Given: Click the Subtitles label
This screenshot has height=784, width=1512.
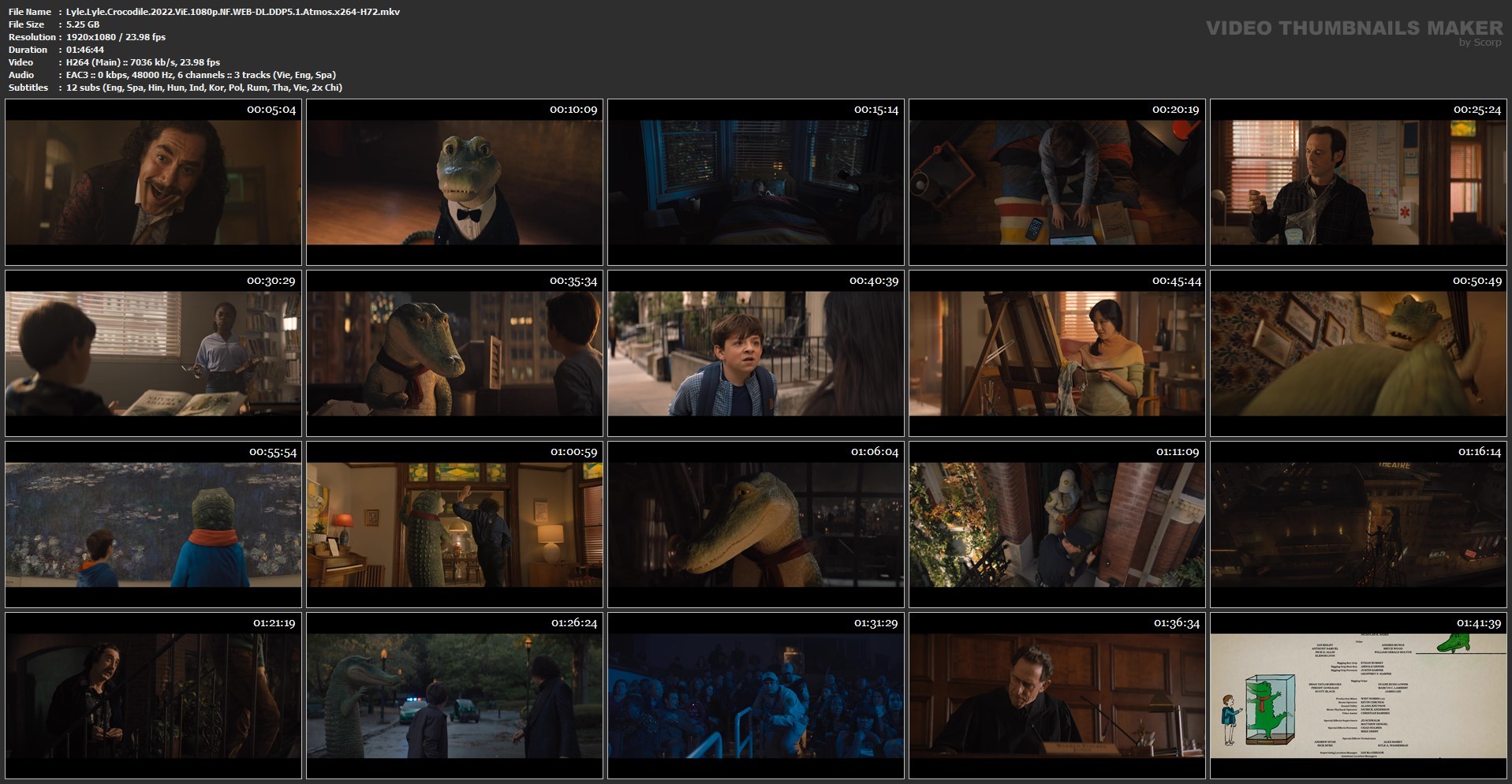Looking at the screenshot, I should (28, 88).
